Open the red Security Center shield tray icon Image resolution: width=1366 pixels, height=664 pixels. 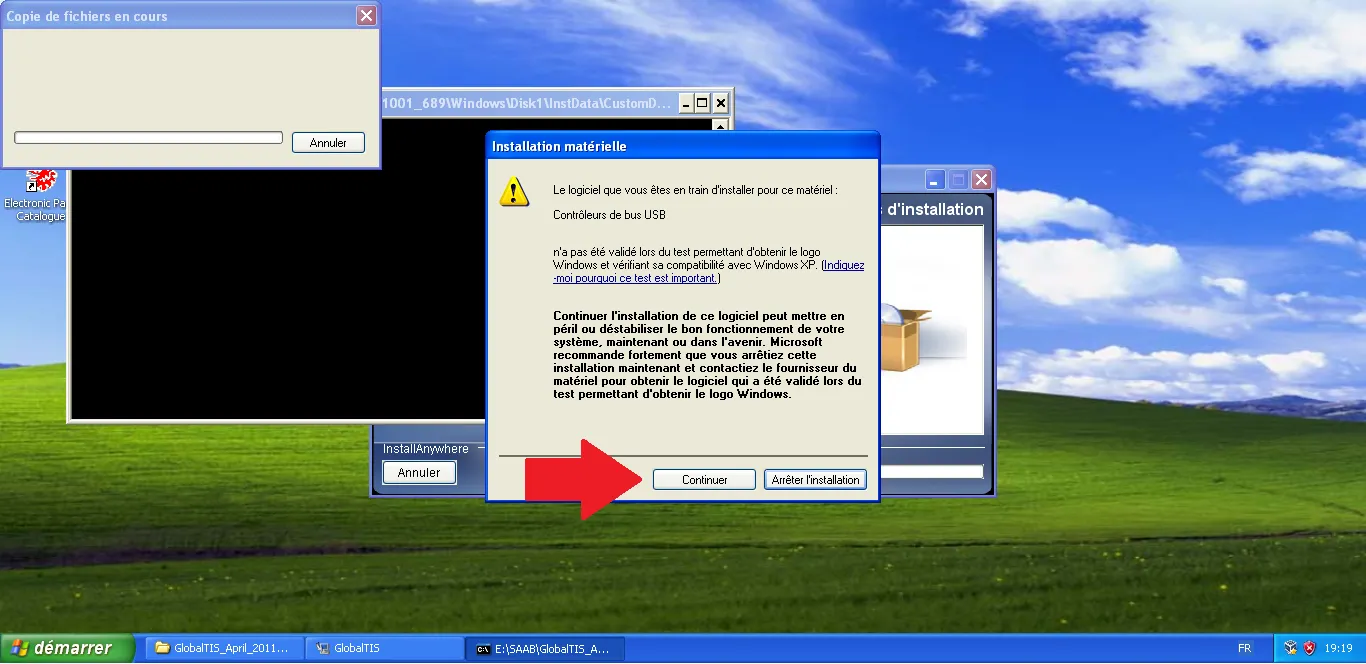click(x=1307, y=648)
